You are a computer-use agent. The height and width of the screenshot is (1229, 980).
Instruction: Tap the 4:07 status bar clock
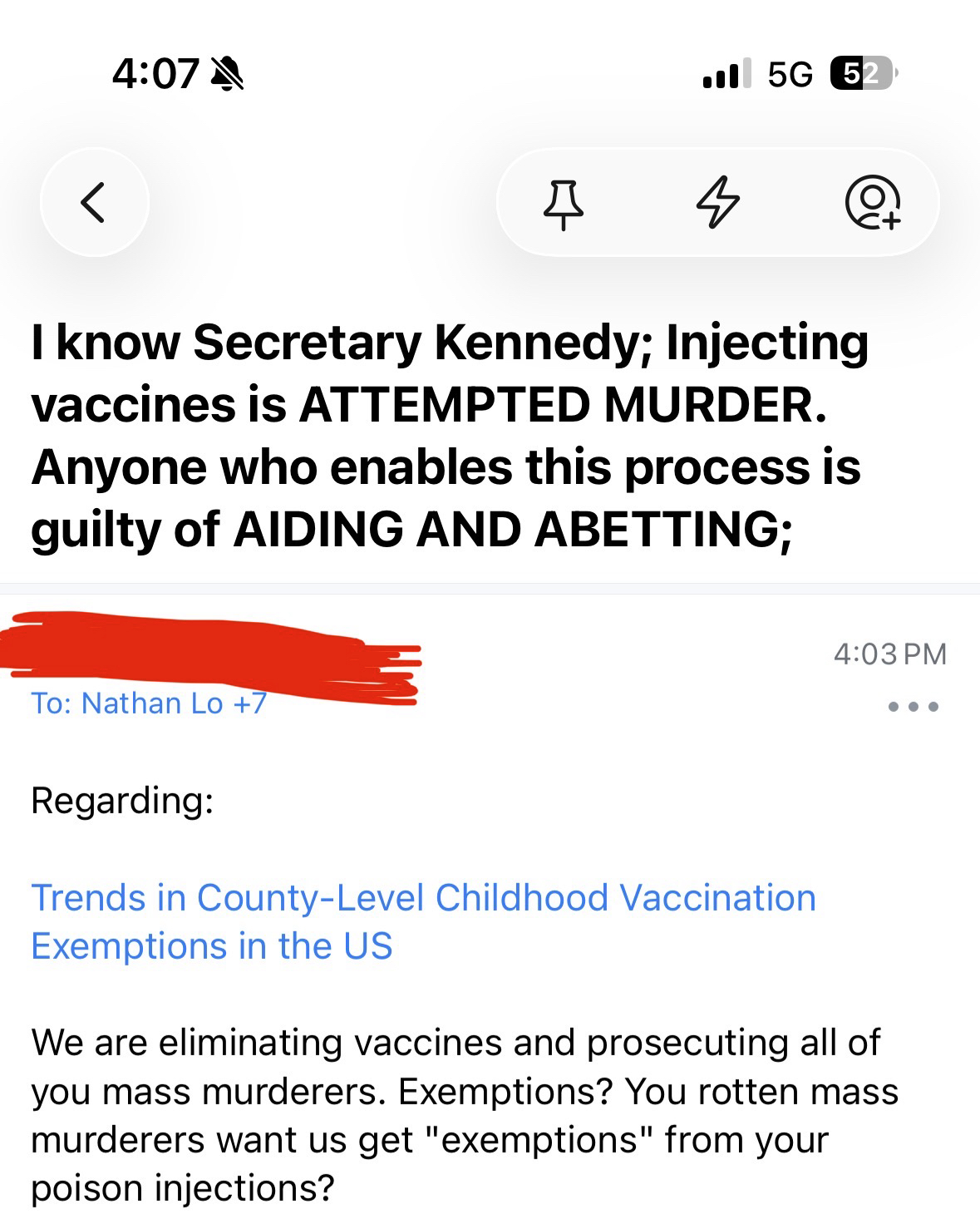[155, 74]
